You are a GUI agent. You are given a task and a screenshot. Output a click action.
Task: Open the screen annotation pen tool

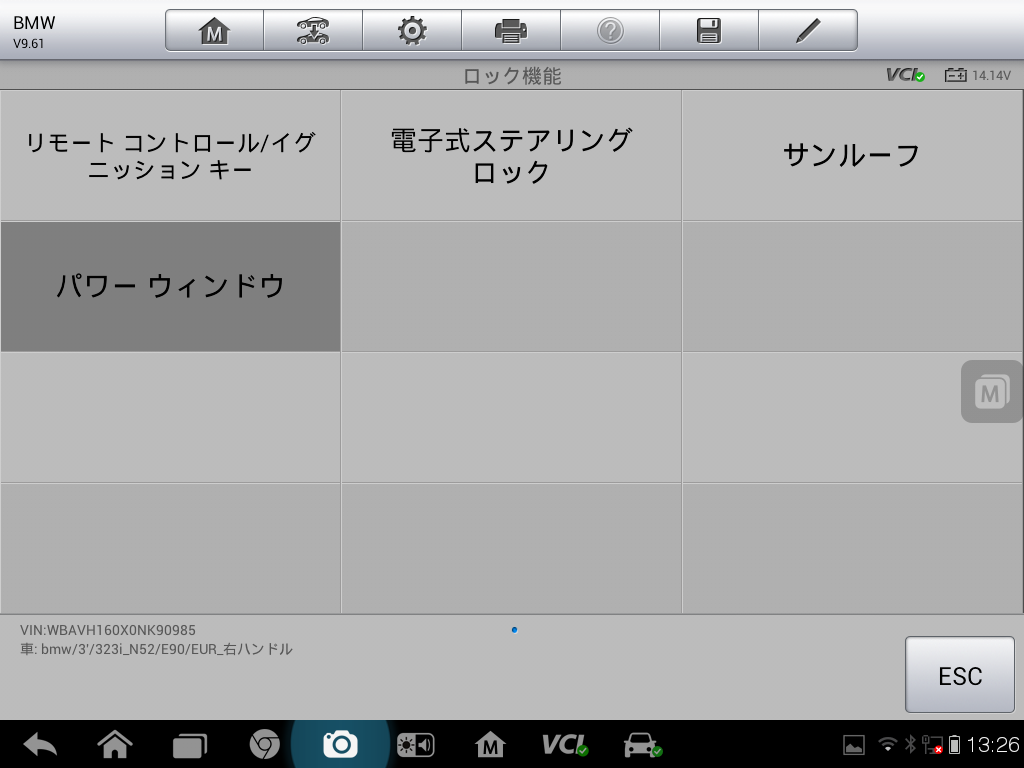pyautogui.click(x=808, y=29)
